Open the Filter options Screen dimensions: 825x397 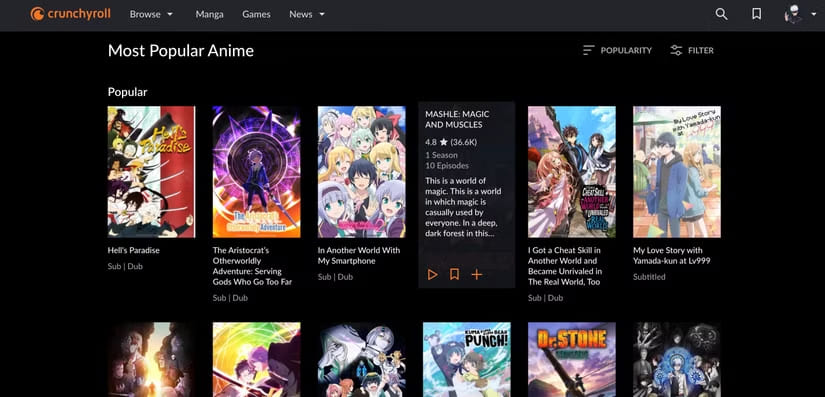pyautogui.click(x=692, y=50)
